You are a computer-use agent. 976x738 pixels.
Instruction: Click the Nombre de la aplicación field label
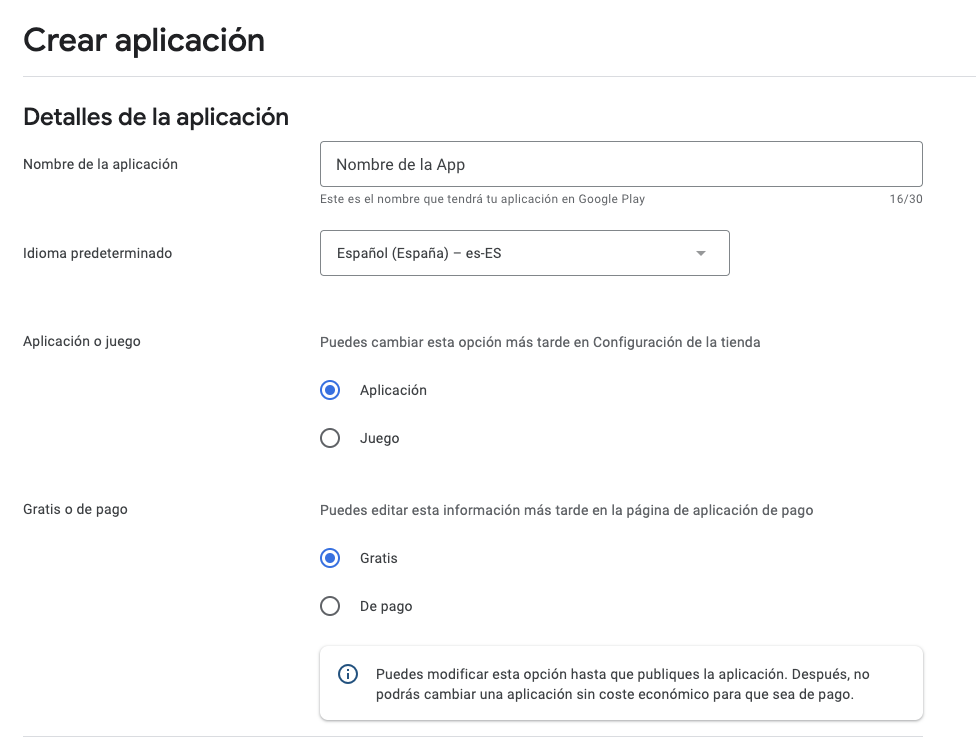coord(100,164)
